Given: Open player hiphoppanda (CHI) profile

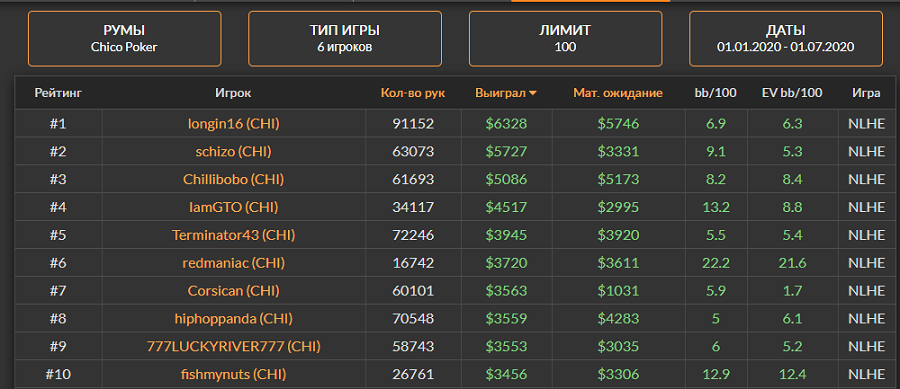Looking at the screenshot, I should pyautogui.click(x=234, y=319).
